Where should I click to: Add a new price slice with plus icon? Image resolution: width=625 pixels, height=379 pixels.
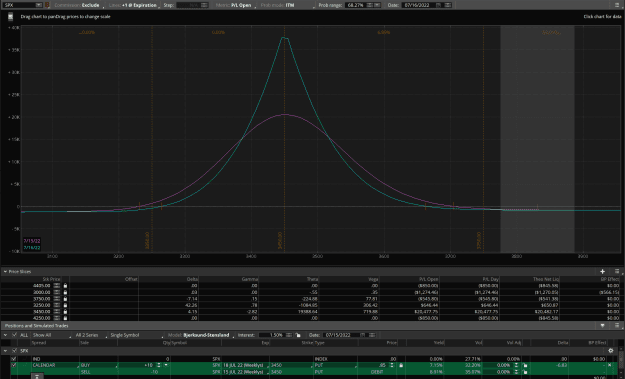click(x=602, y=271)
